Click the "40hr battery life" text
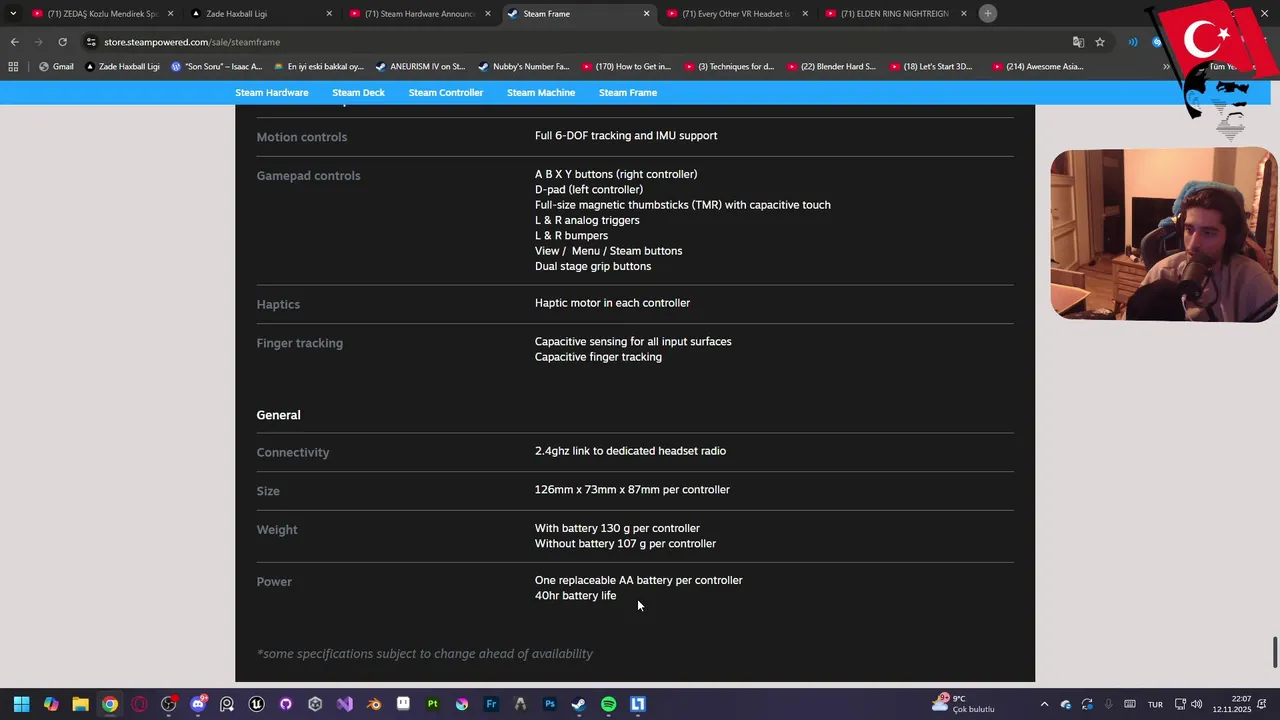 [575, 596]
